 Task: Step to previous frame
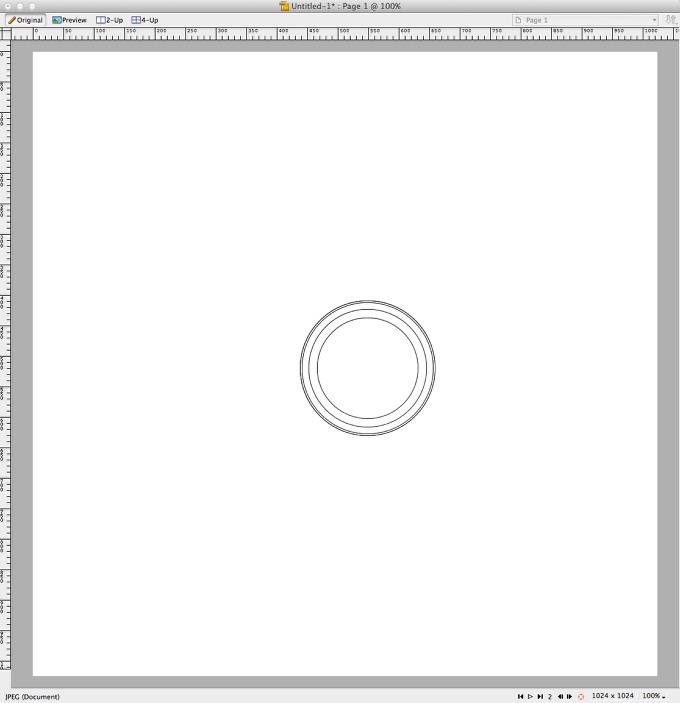560,696
